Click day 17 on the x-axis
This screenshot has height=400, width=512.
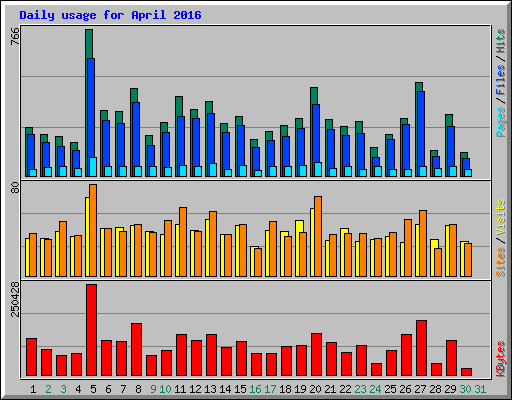tap(270, 389)
